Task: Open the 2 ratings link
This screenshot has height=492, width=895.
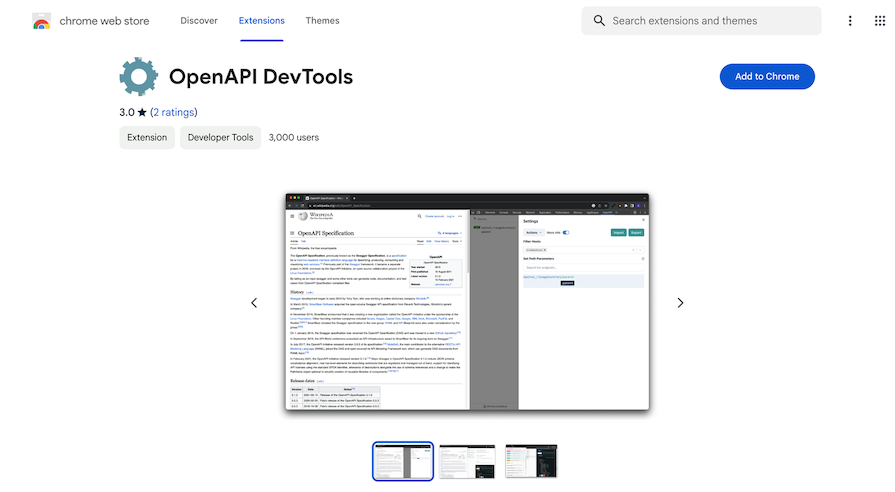Action: [174, 112]
